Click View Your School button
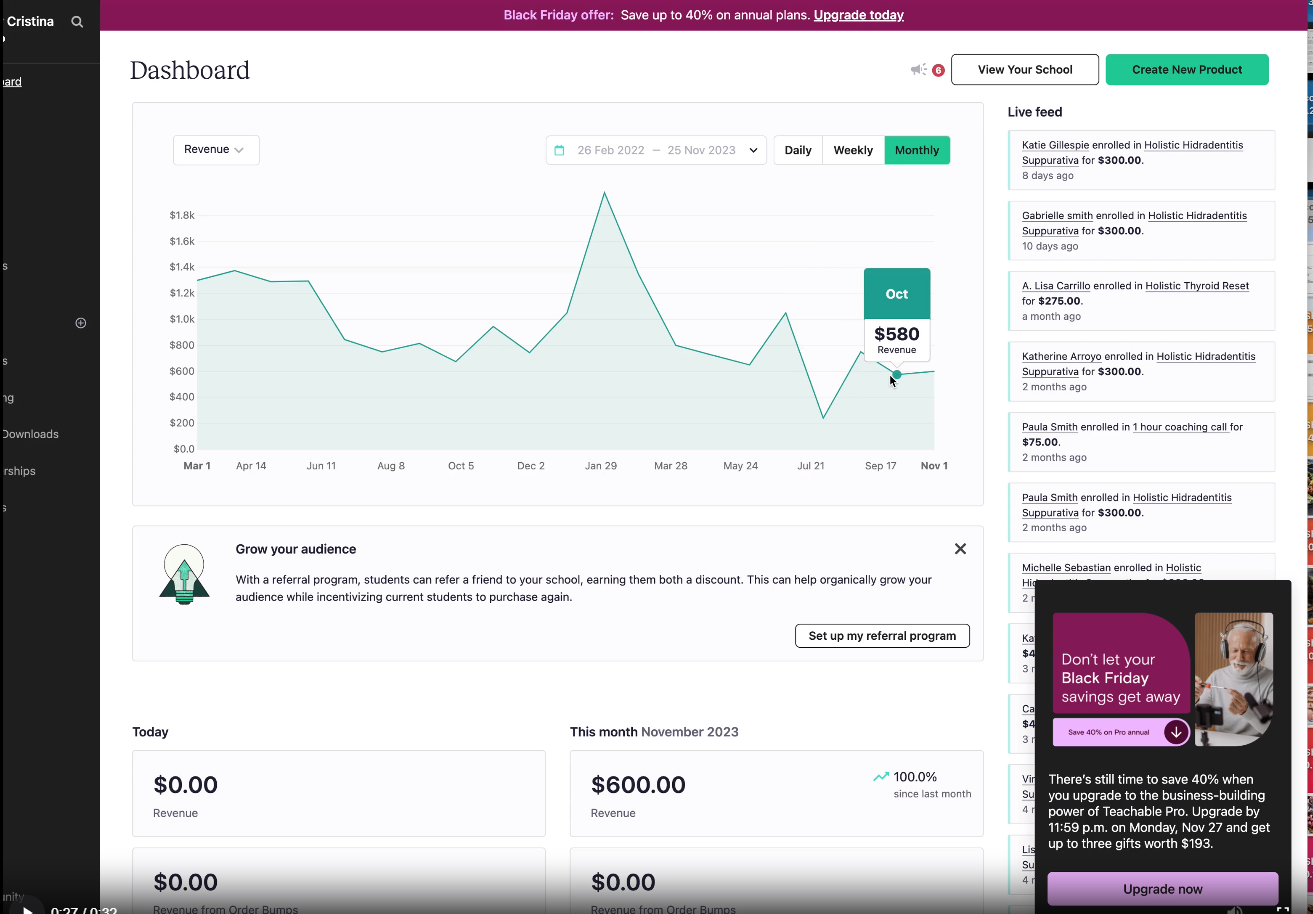 [1025, 70]
